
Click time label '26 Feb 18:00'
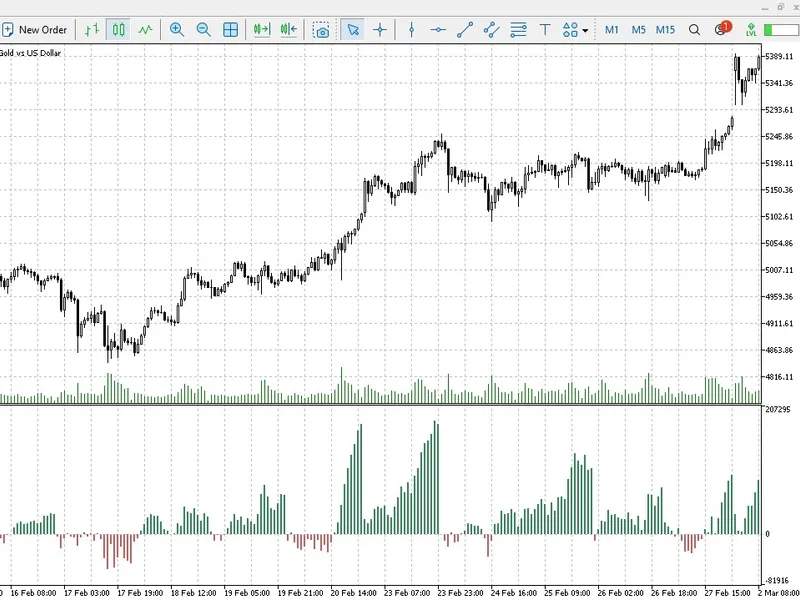[x=674, y=593]
